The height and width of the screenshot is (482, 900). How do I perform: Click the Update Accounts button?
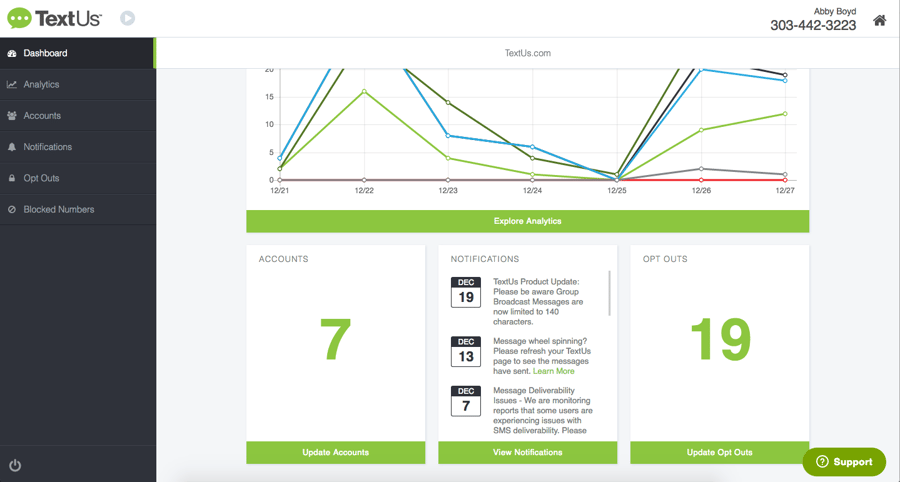click(336, 452)
